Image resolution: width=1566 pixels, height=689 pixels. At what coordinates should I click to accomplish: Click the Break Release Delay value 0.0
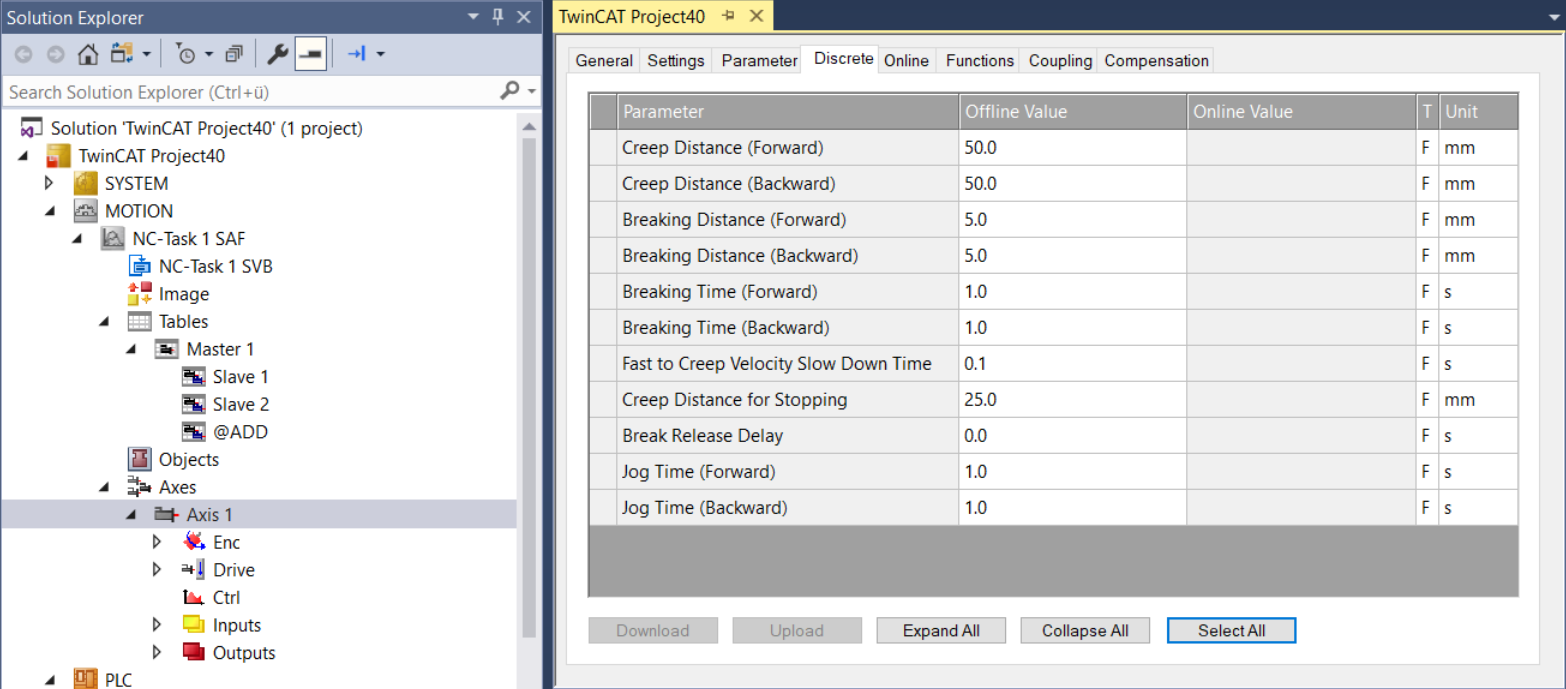1072,436
